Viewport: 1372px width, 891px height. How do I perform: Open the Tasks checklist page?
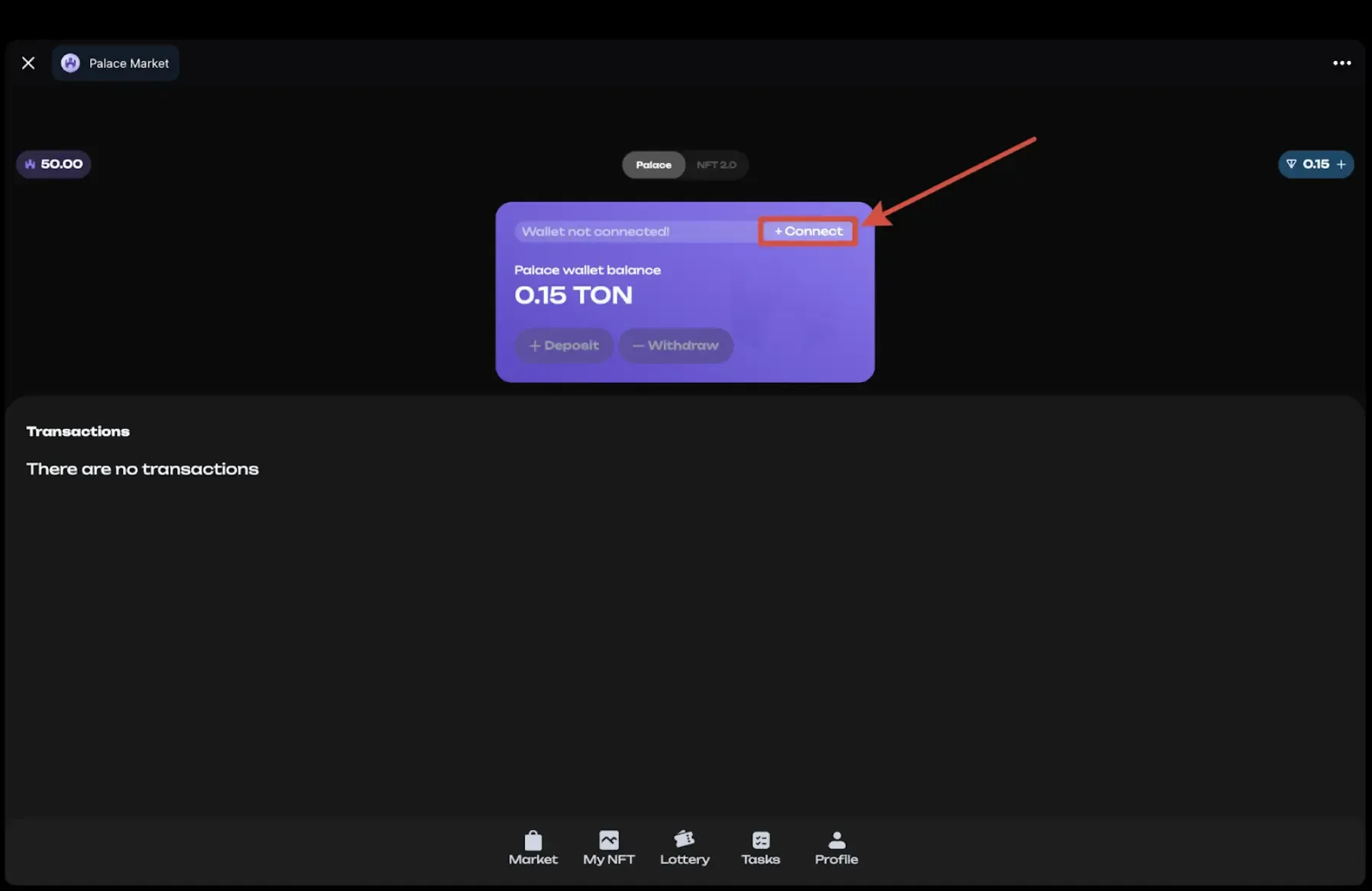coord(760,848)
